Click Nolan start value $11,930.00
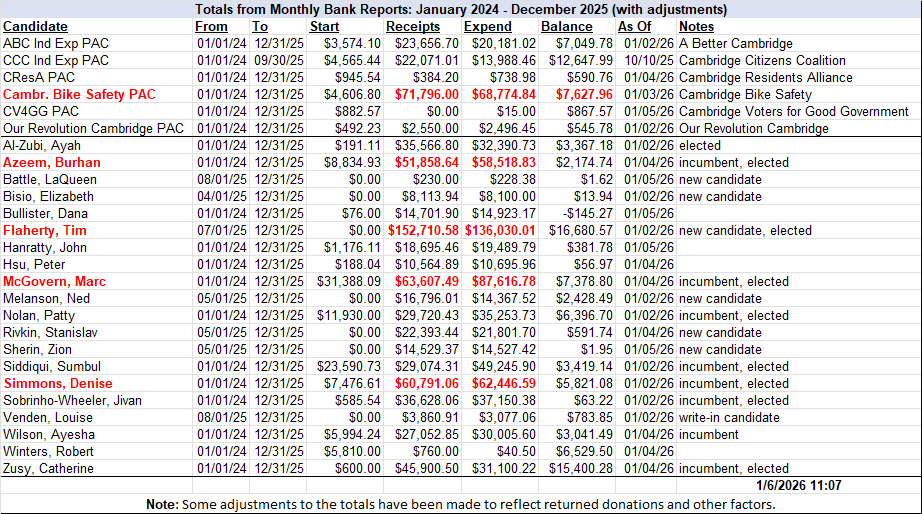 [349, 316]
